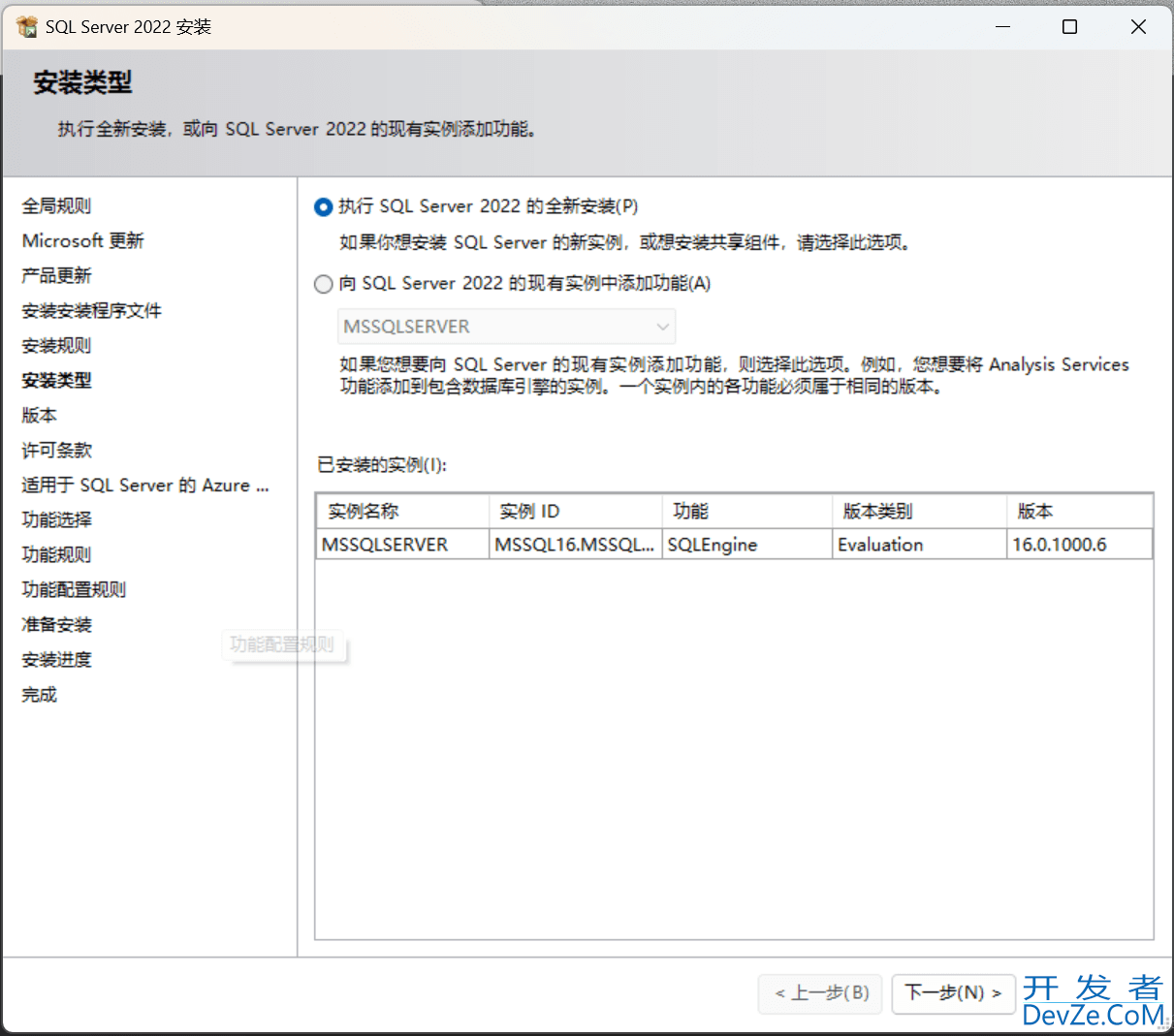Select the 产品更新 step in sidebar
This screenshot has width=1174, height=1036.
(x=56, y=276)
